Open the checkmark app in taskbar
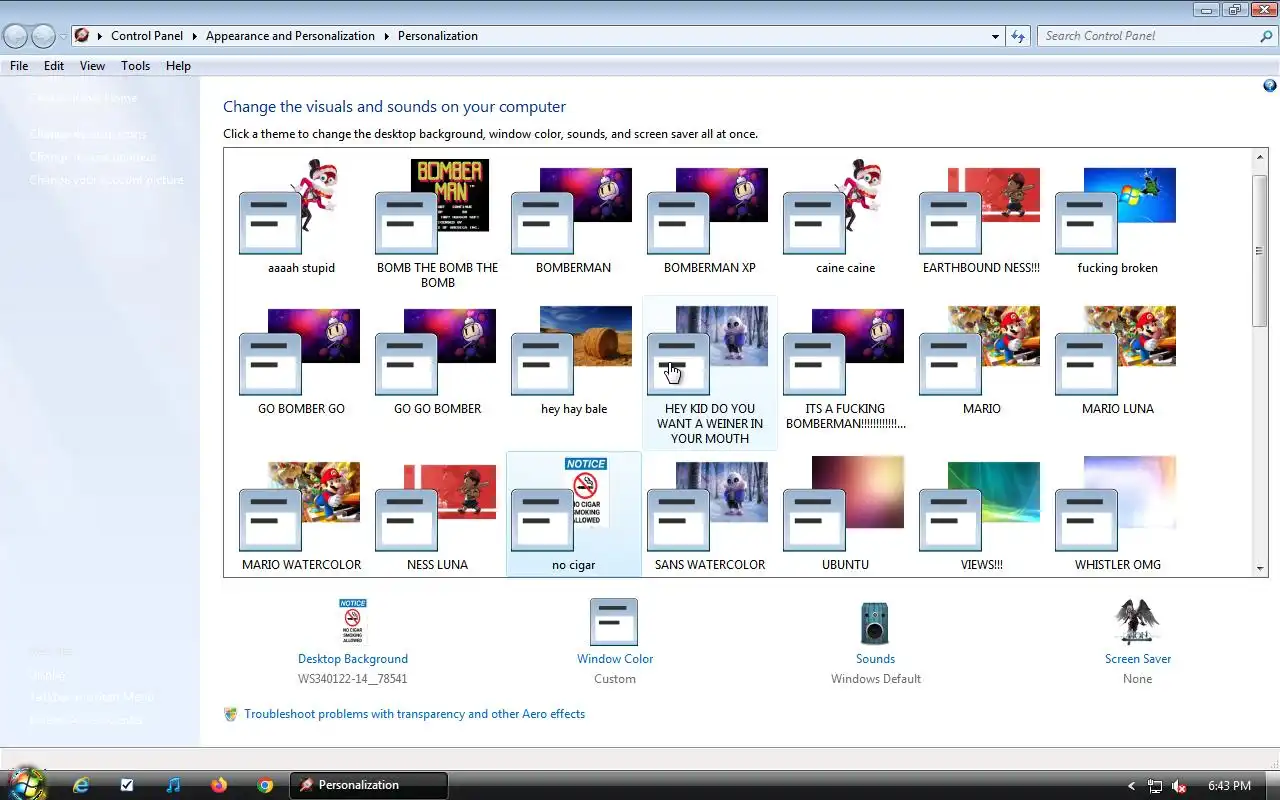 pos(127,785)
